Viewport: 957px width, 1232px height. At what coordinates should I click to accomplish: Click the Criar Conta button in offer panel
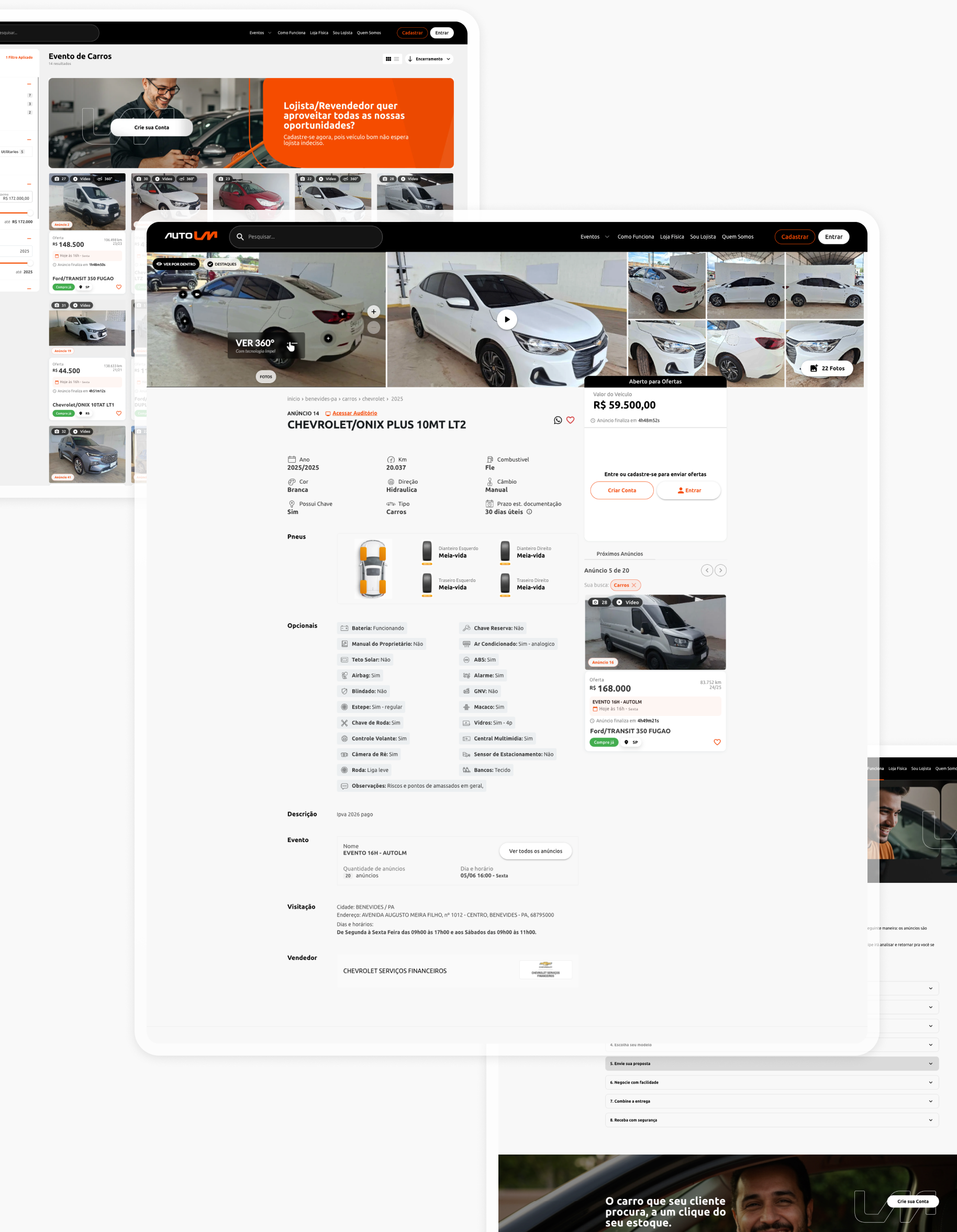pos(622,490)
